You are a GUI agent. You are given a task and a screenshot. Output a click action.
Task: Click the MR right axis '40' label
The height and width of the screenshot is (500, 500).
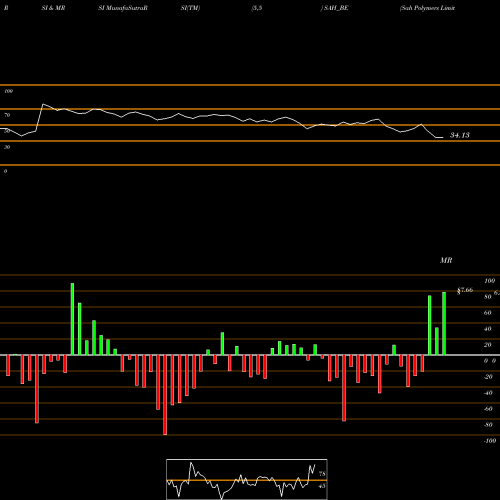(488, 329)
